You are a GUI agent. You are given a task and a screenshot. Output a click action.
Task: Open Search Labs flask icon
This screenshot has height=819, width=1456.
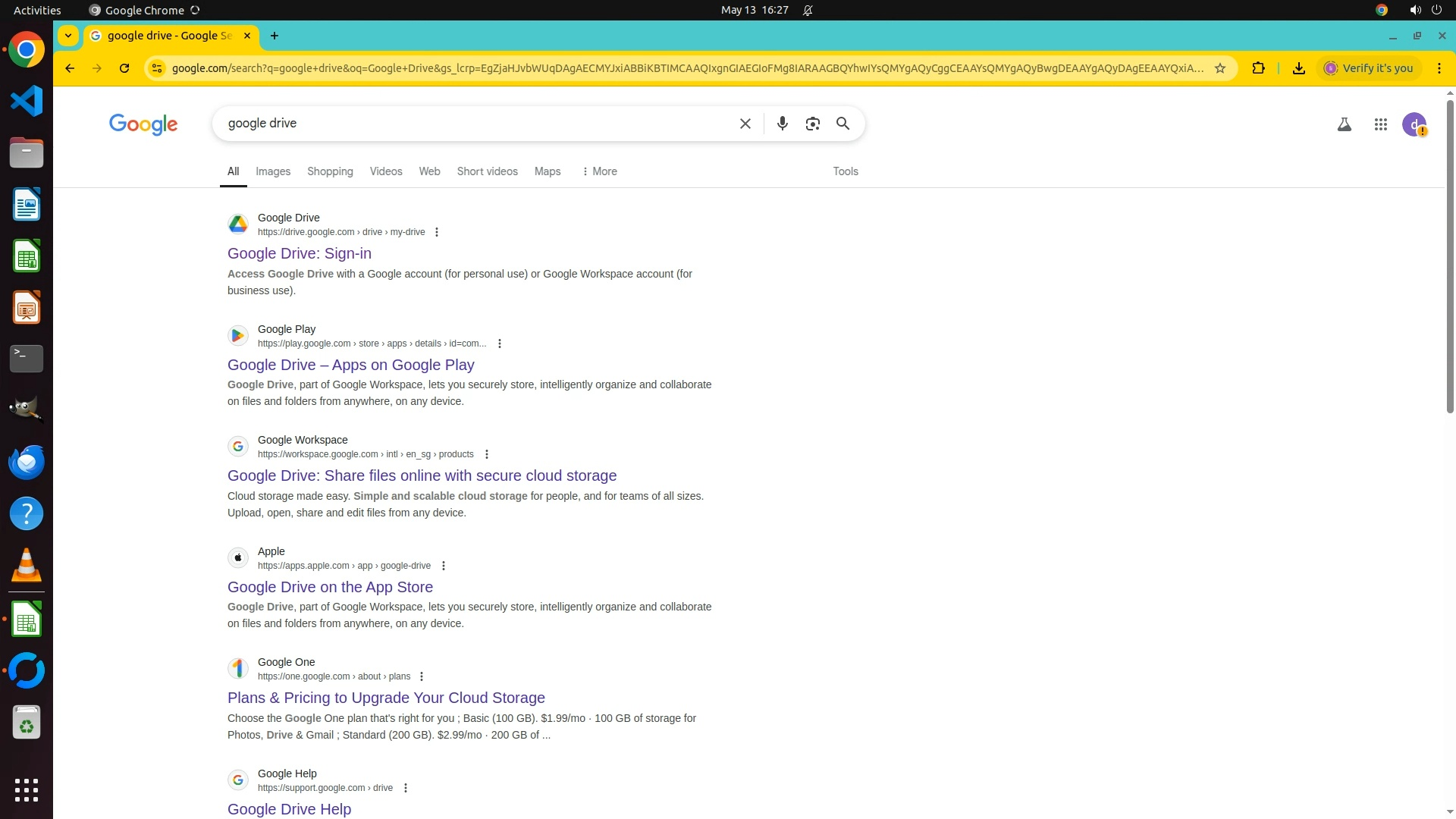tap(1344, 124)
